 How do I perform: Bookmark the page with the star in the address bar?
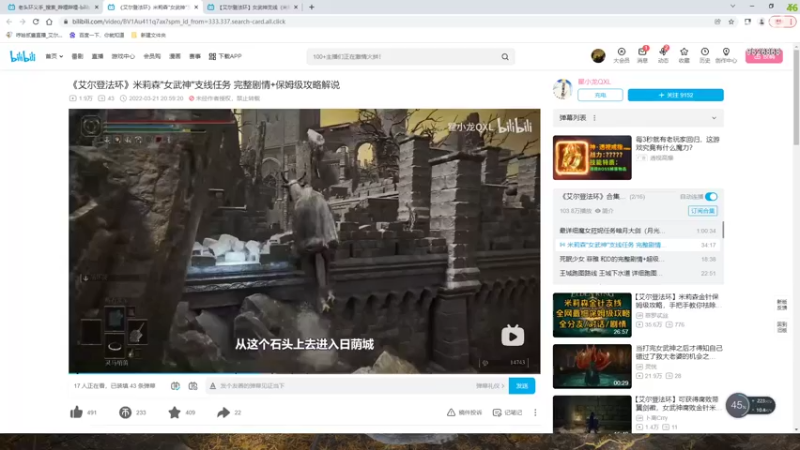731,21
